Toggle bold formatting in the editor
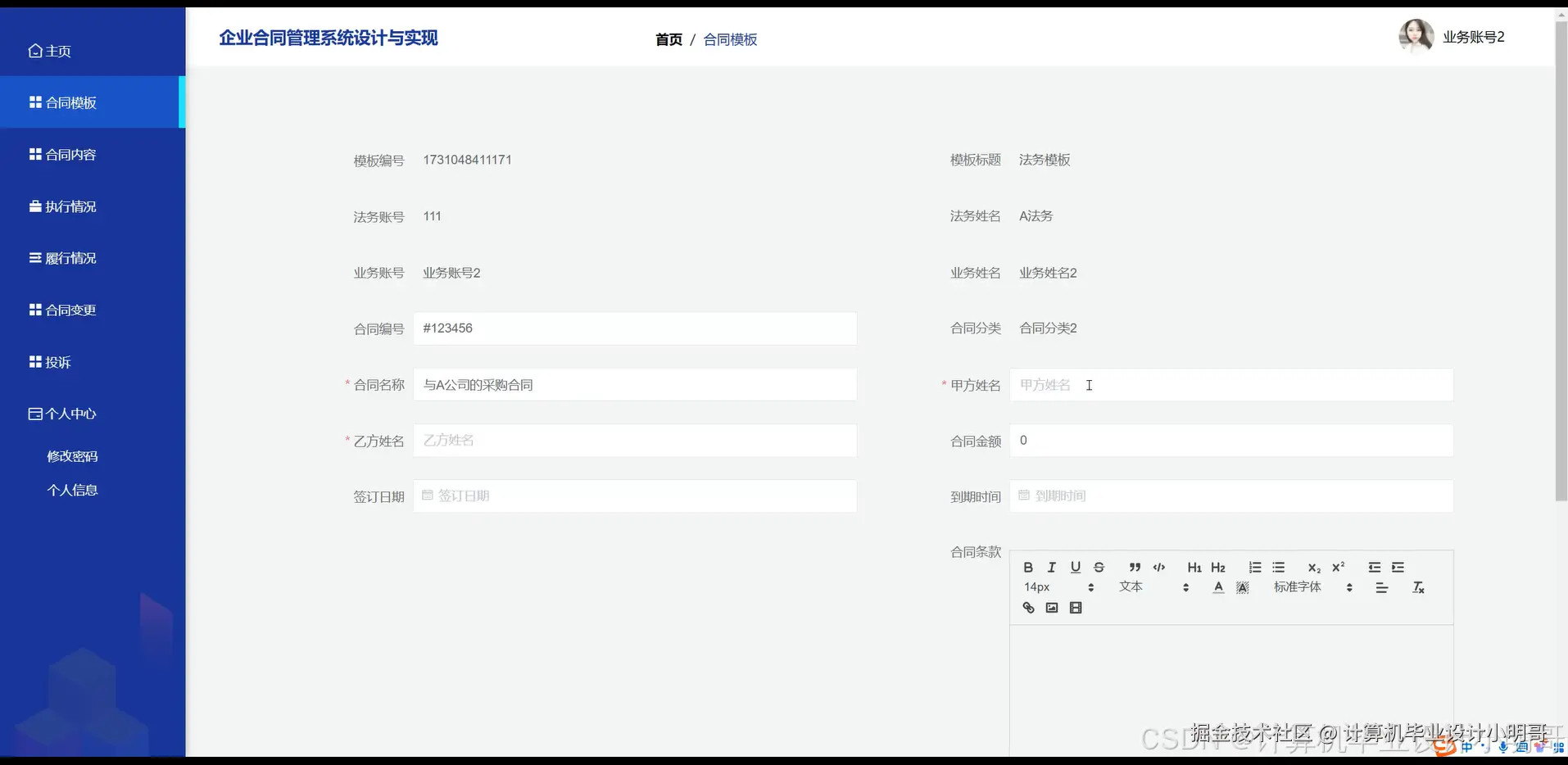The height and width of the screenshot is (765, 1568). point(1027,567)
